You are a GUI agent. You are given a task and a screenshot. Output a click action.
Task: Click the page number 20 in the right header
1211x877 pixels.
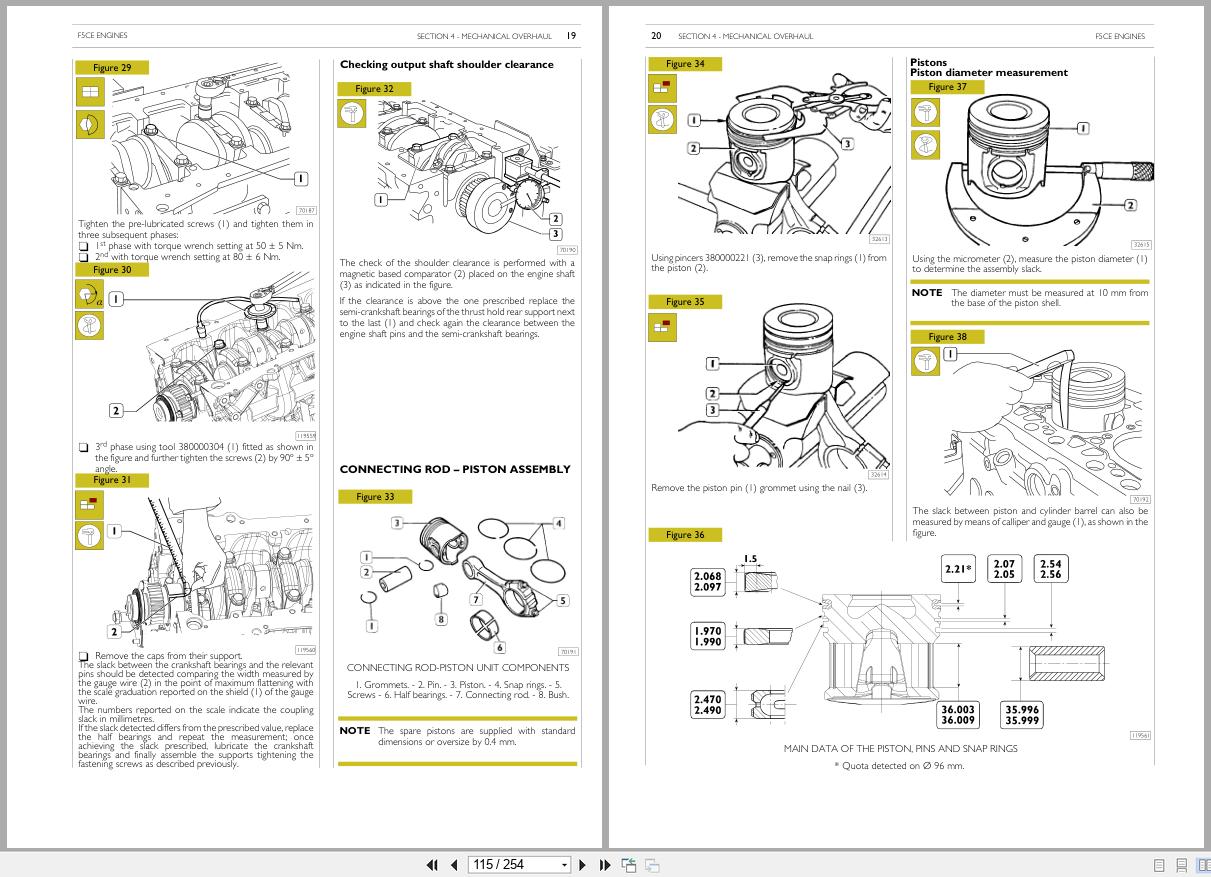pos(656,35)
